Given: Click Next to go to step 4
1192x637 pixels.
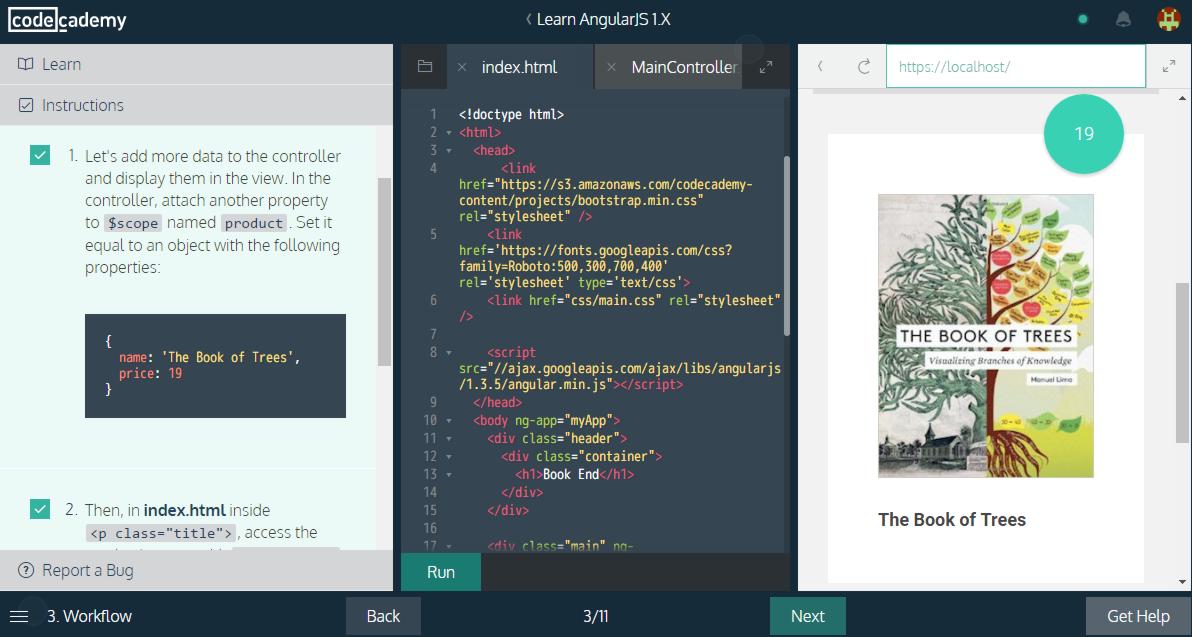Looking at the screenshot, I should (807, 616).
